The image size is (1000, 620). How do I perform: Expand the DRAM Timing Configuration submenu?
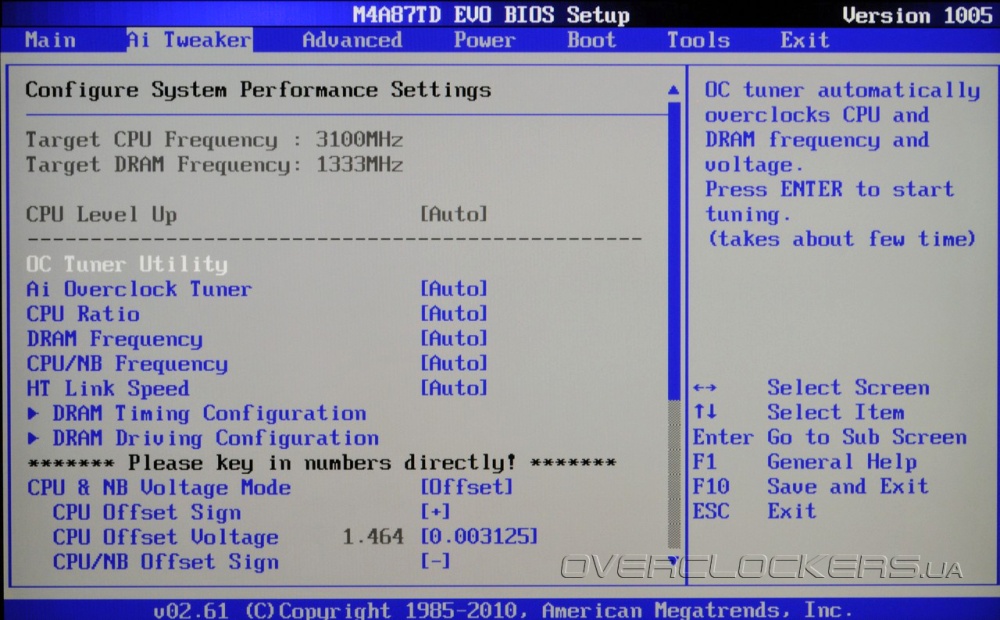point(209,413)
